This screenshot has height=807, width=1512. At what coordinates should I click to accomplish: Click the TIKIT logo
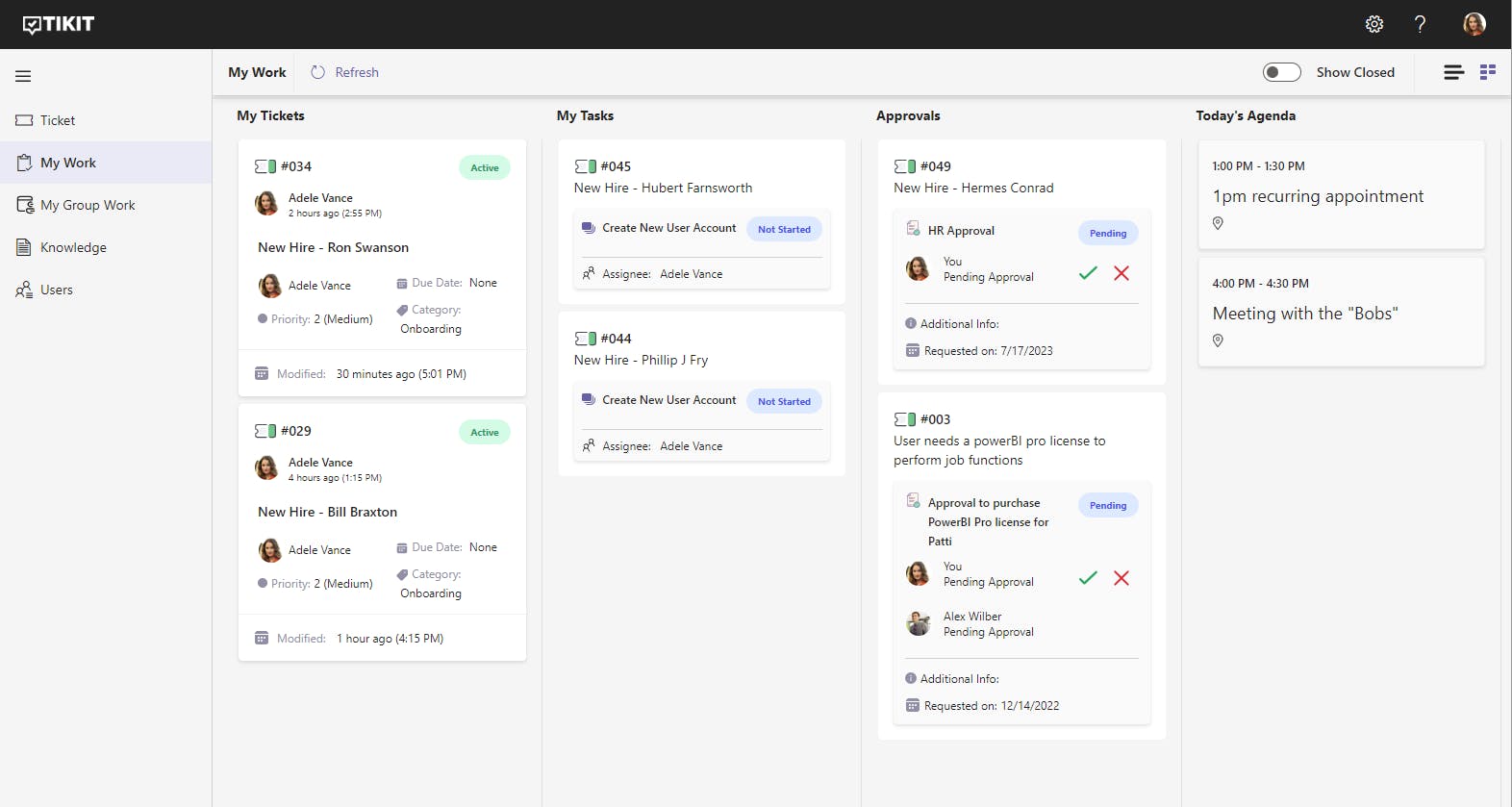pos(59,24)
